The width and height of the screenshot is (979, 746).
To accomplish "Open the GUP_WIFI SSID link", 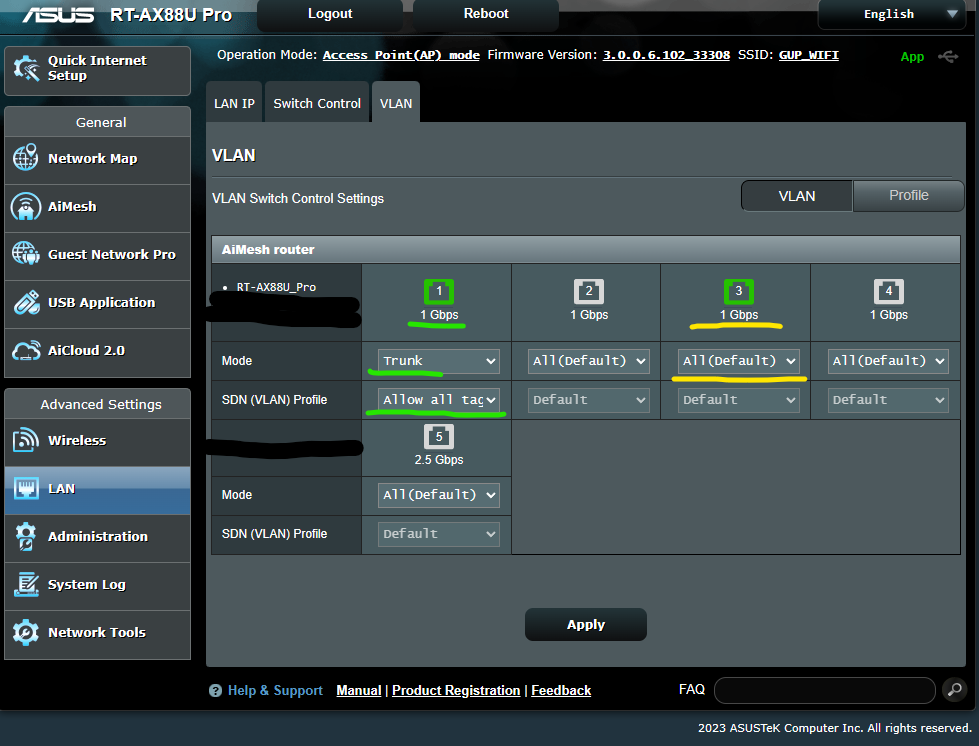I will [809, 55].
